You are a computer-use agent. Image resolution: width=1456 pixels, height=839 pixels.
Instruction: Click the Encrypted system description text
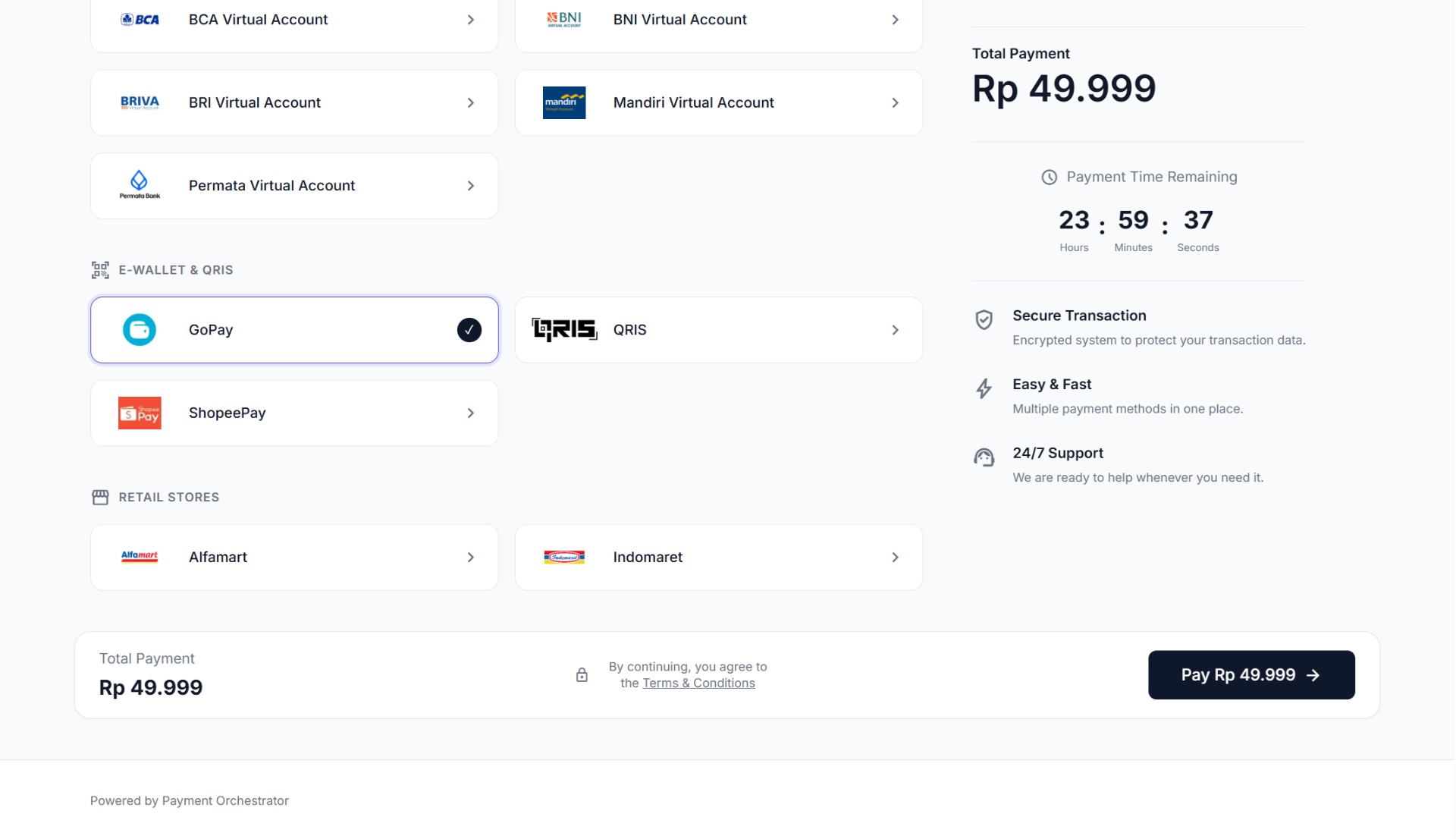pyautogui.click(x=1159, y=341)
